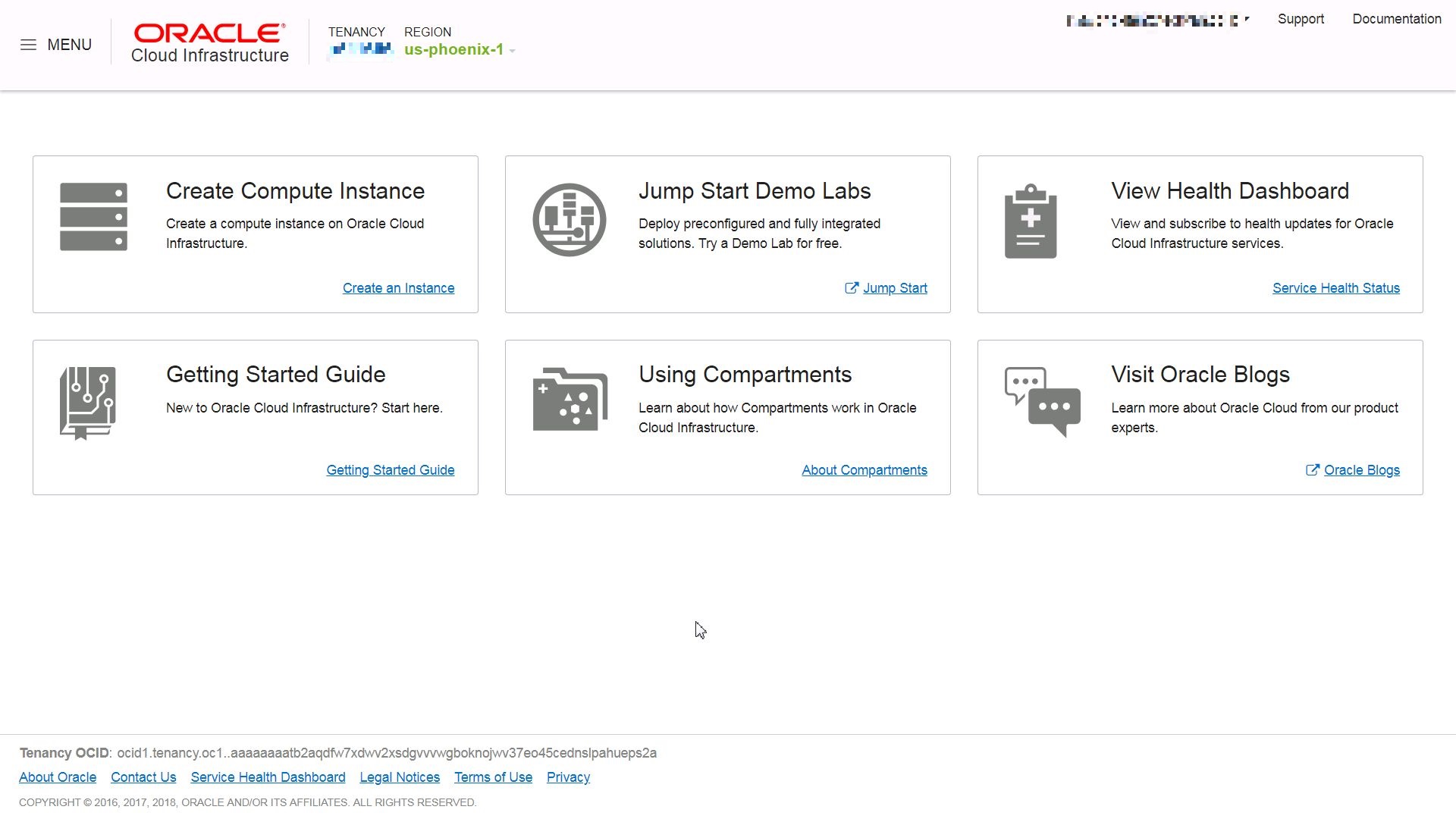Open the Support menu item
The height and width of the screenshot is (819, 1456).
1301,19
